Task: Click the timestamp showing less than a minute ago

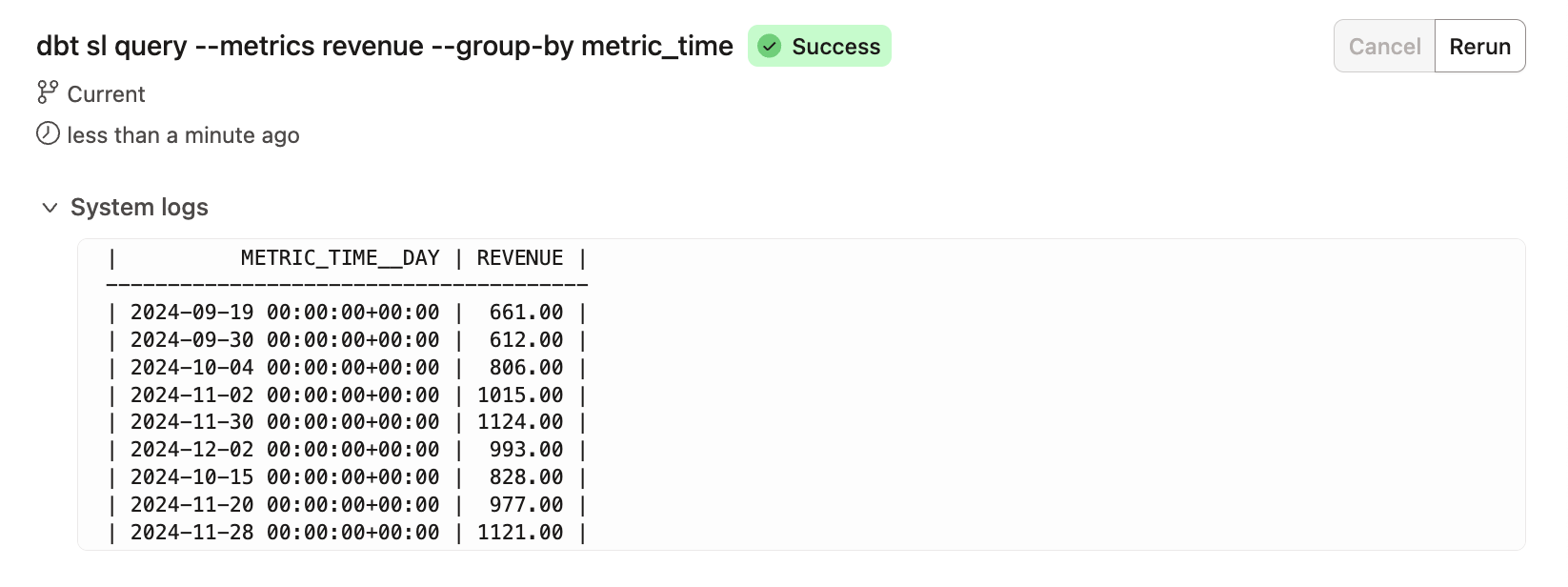Action: 182,134
